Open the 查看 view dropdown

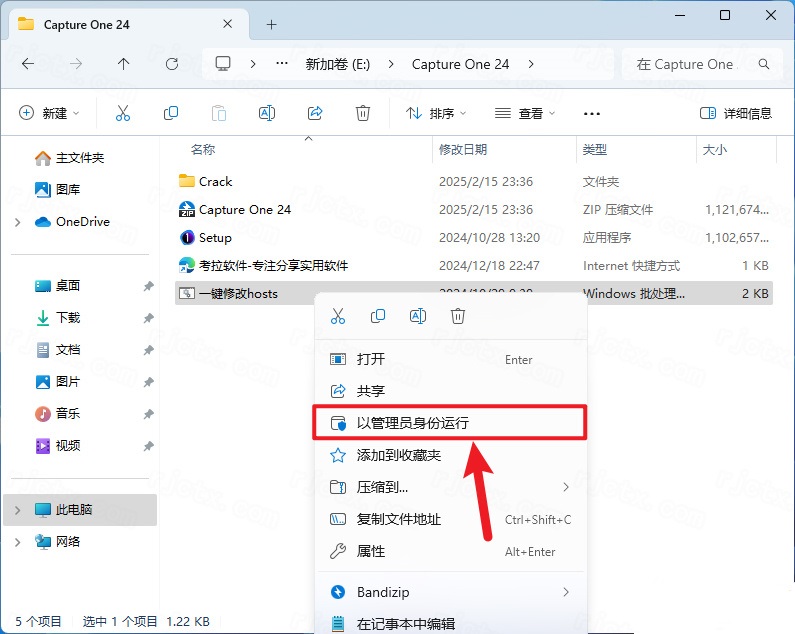[525, 113]
